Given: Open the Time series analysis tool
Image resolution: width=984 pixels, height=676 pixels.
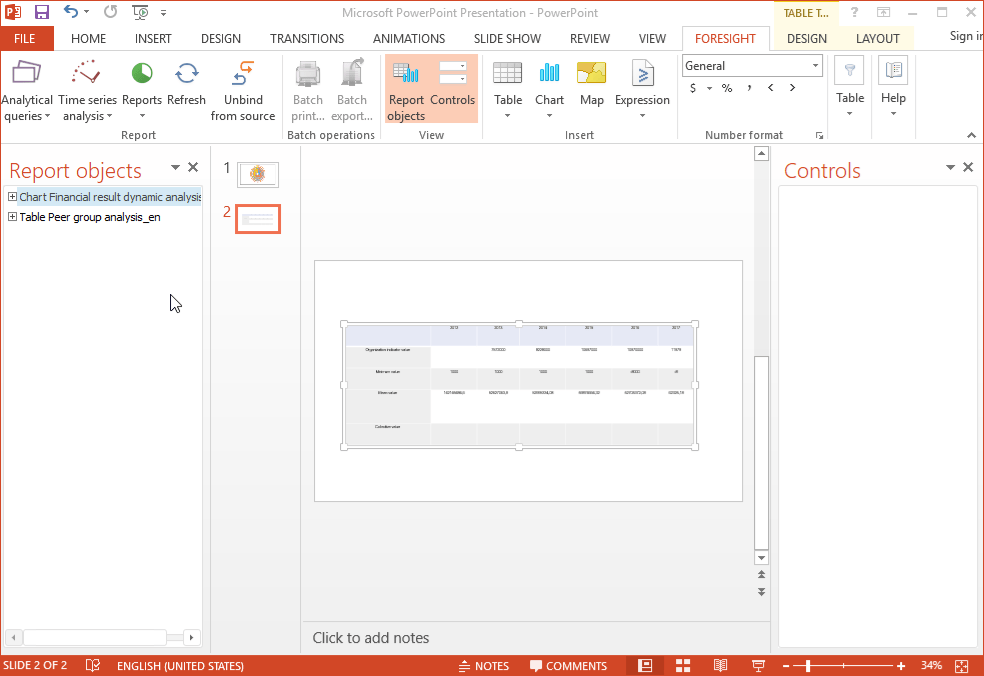Looking at the screenshot, I should tap(87, 89).
